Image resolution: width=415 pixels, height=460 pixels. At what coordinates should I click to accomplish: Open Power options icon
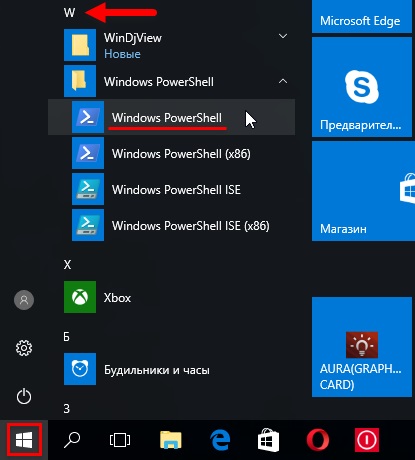click(24, 396)
